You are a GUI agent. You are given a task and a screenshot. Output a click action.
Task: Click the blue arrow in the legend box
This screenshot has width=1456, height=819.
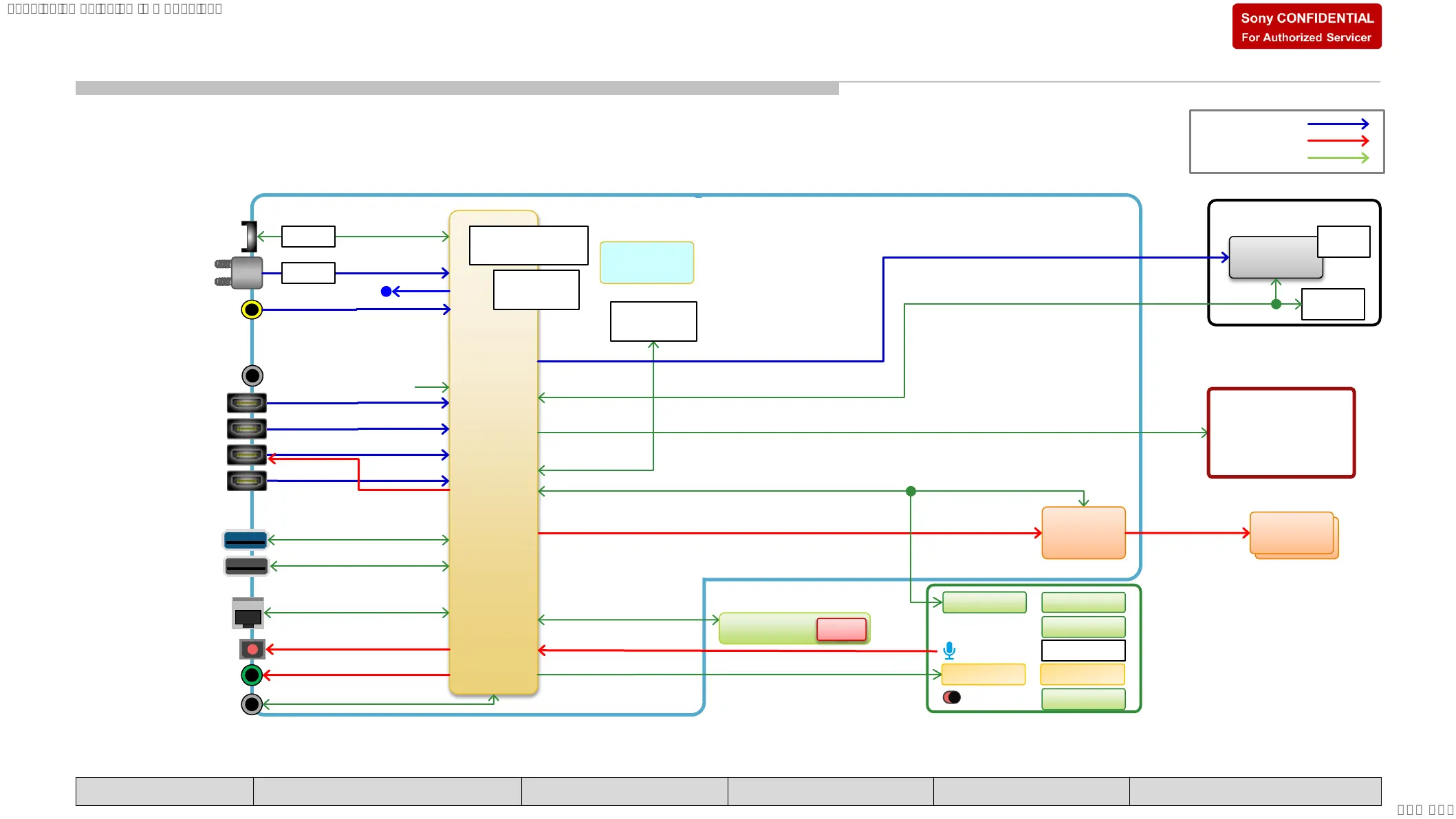[x=1337, y=124]
